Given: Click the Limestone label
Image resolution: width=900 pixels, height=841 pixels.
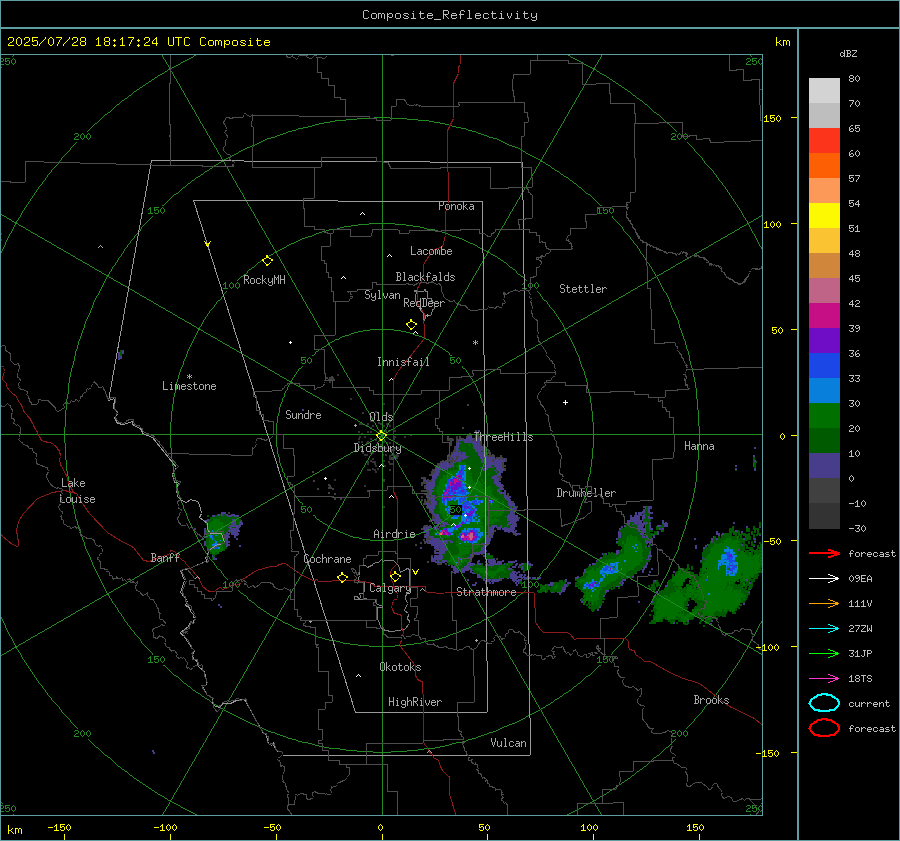Looking at the screenshot, I should tap(189, 386).
